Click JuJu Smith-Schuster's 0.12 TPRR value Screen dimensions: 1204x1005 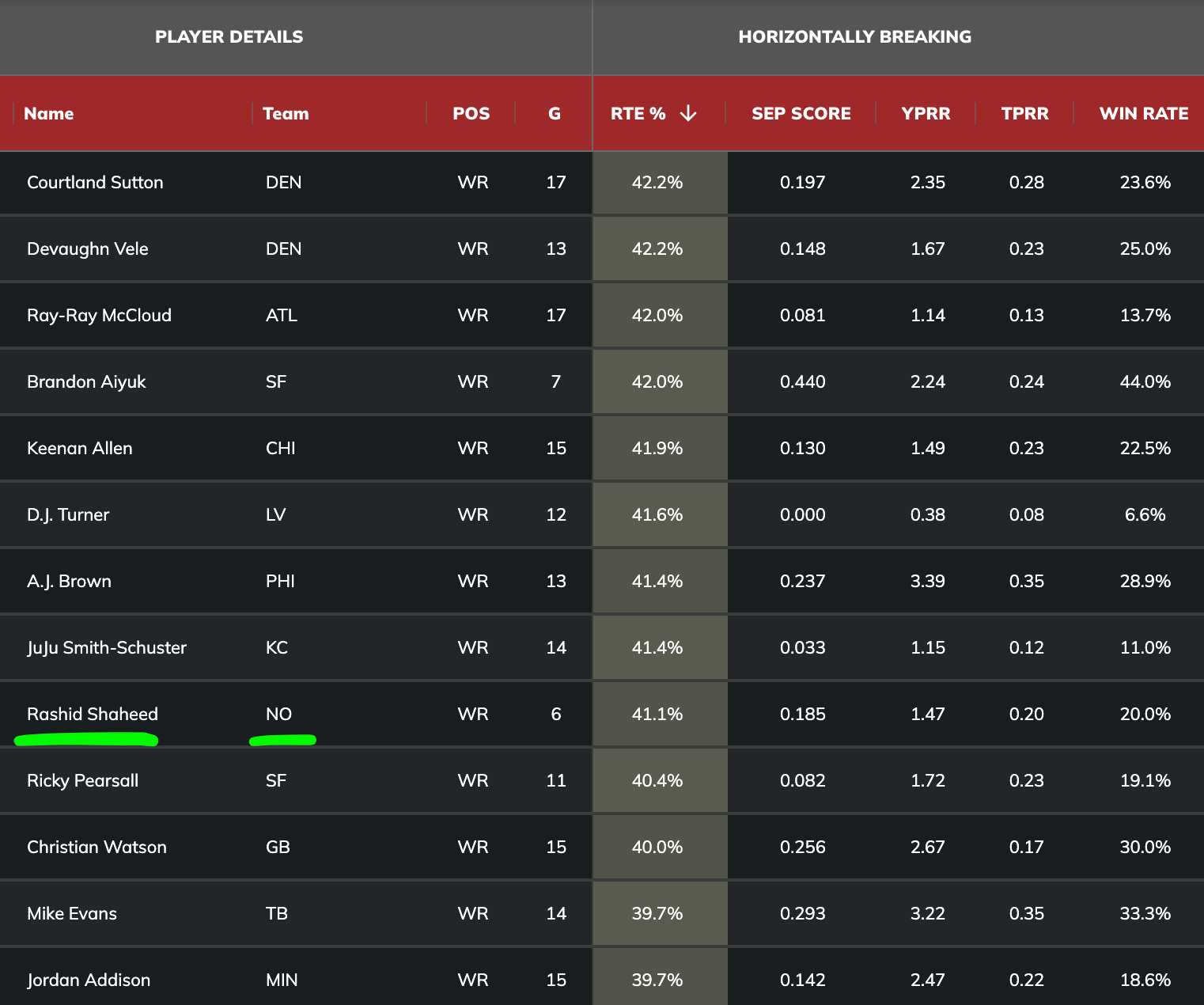point(1027,647)
